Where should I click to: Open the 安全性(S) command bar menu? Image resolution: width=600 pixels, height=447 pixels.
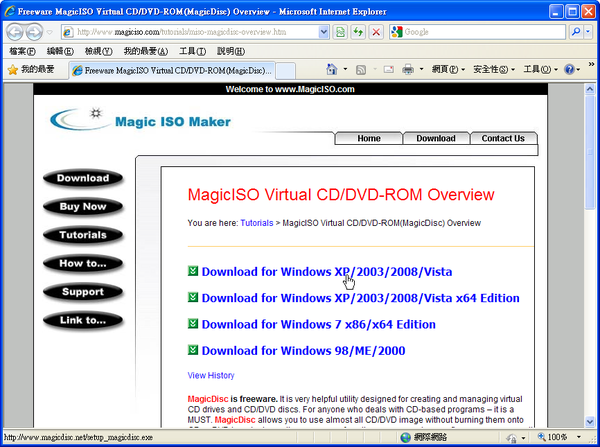coord(494,70)
